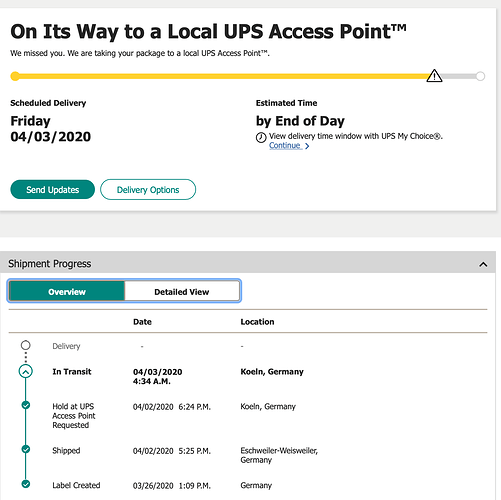The width and height of the screenshot is (501, 500).
Task: Click the warning triangle on progress bar
Action: coord(434,76)
